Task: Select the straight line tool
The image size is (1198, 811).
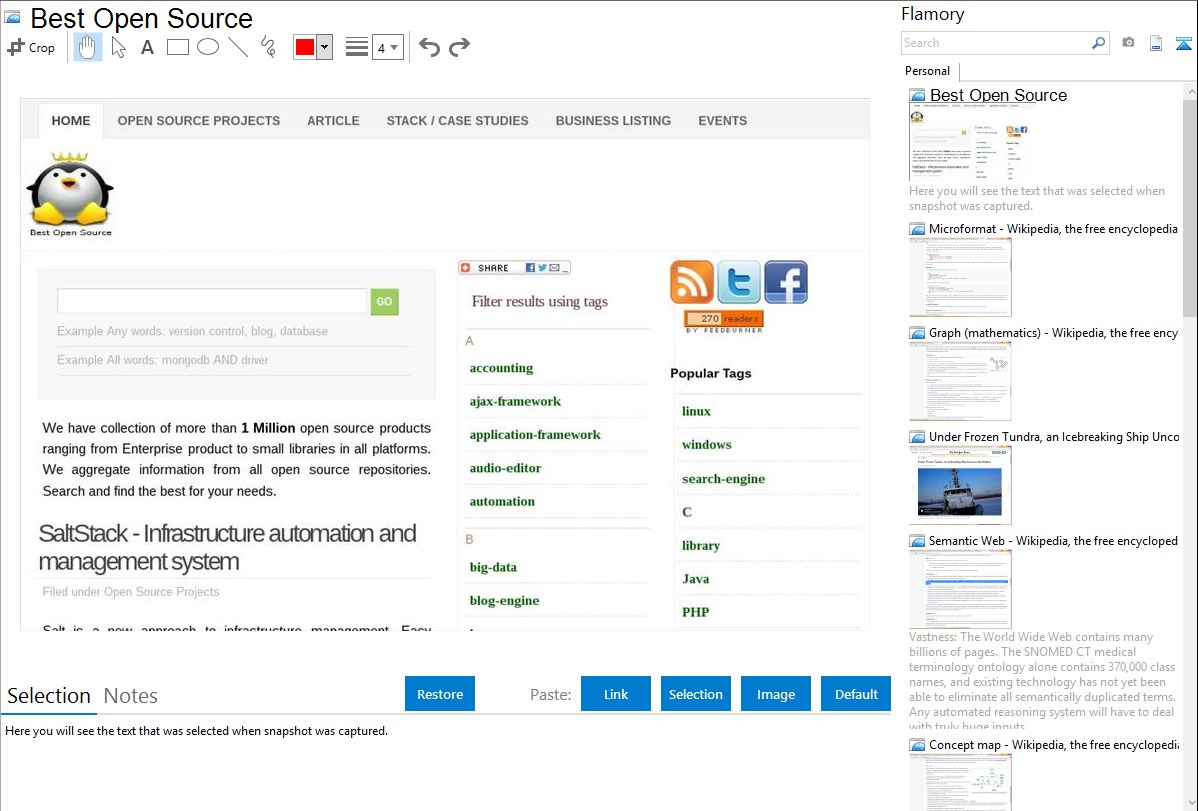Action: [x=238, y=47]
